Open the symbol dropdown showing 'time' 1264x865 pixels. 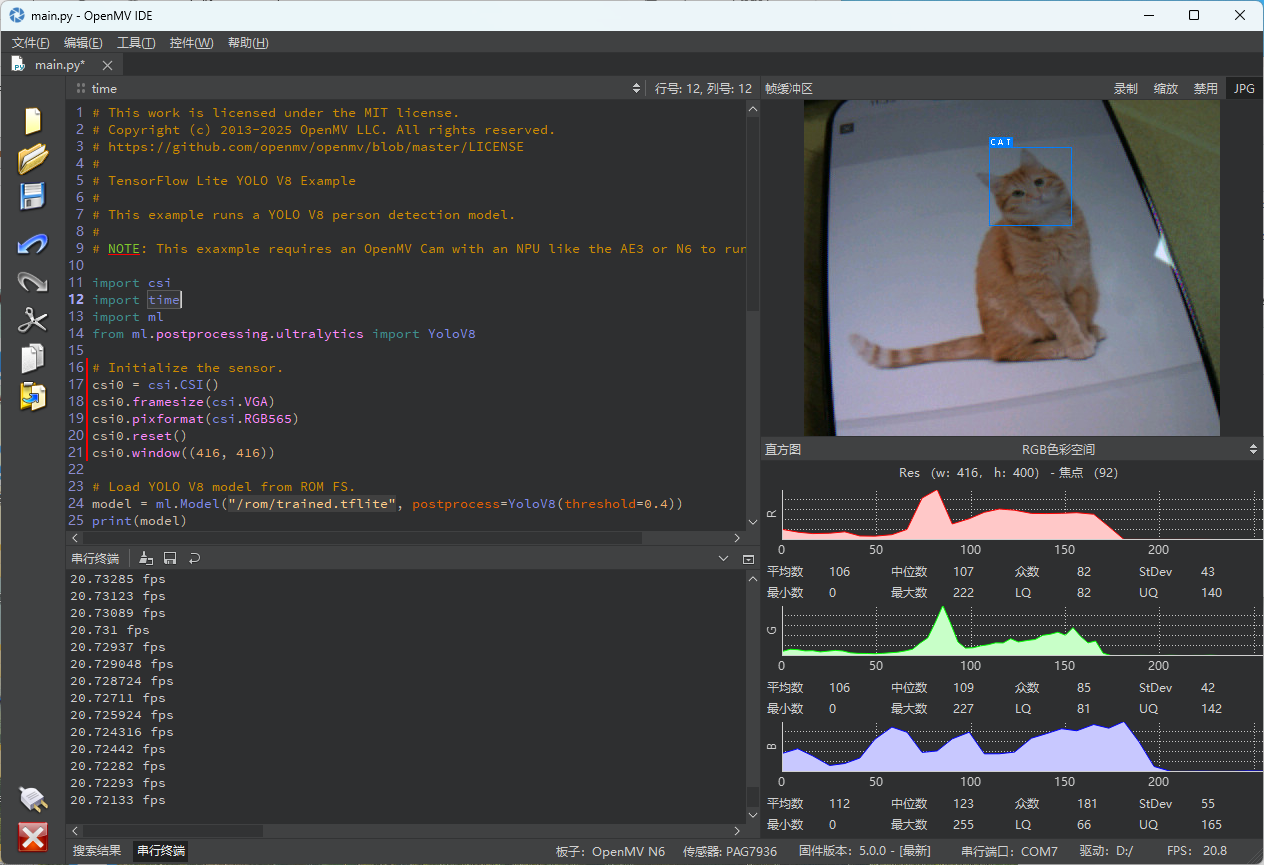tap(358, 89)
